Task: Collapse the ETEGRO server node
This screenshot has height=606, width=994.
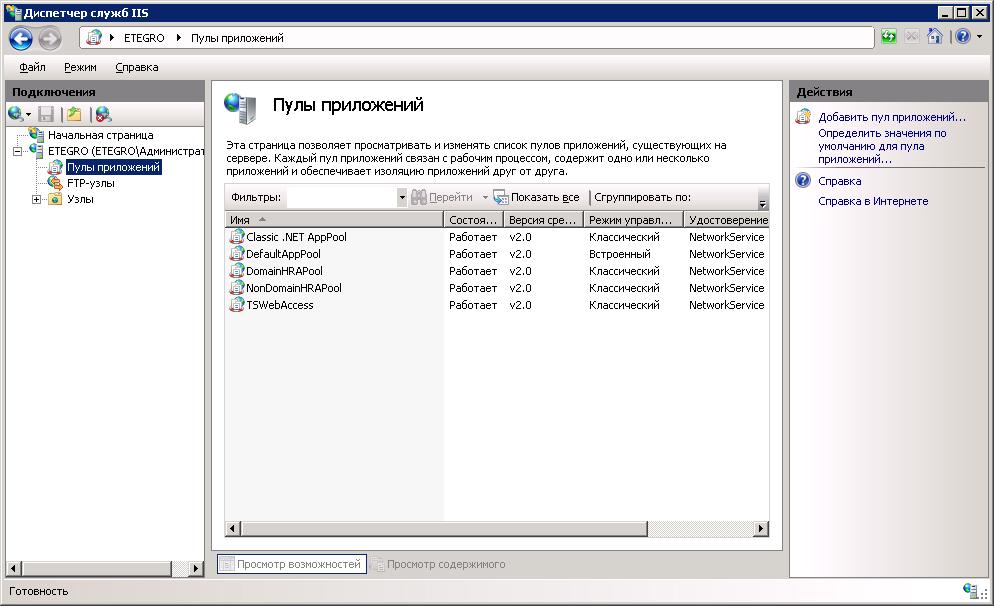Action: click(x=17, y=151)
